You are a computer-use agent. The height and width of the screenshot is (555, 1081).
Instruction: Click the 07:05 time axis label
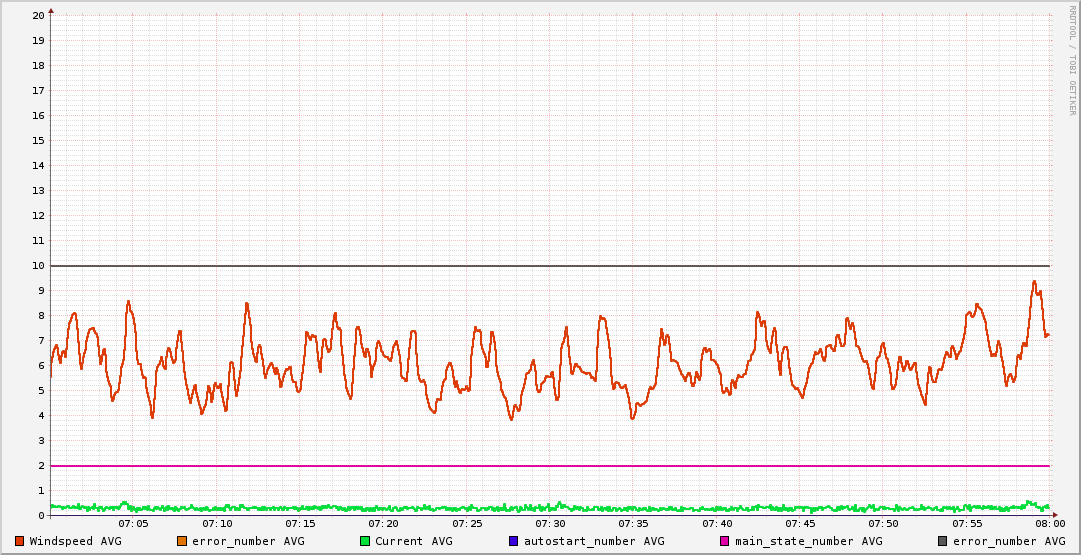(133, 524)
